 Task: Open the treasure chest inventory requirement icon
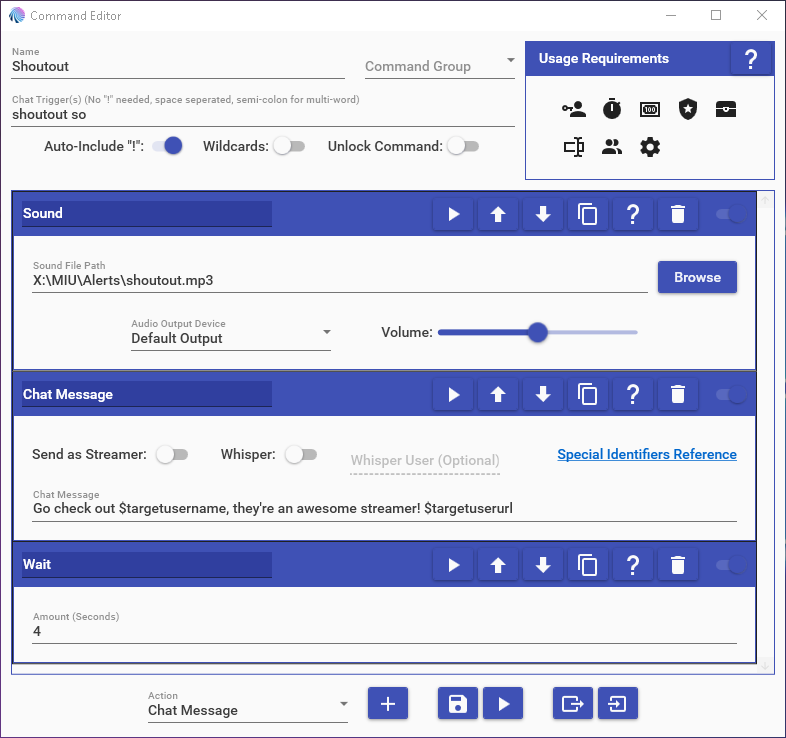[726, 110]
